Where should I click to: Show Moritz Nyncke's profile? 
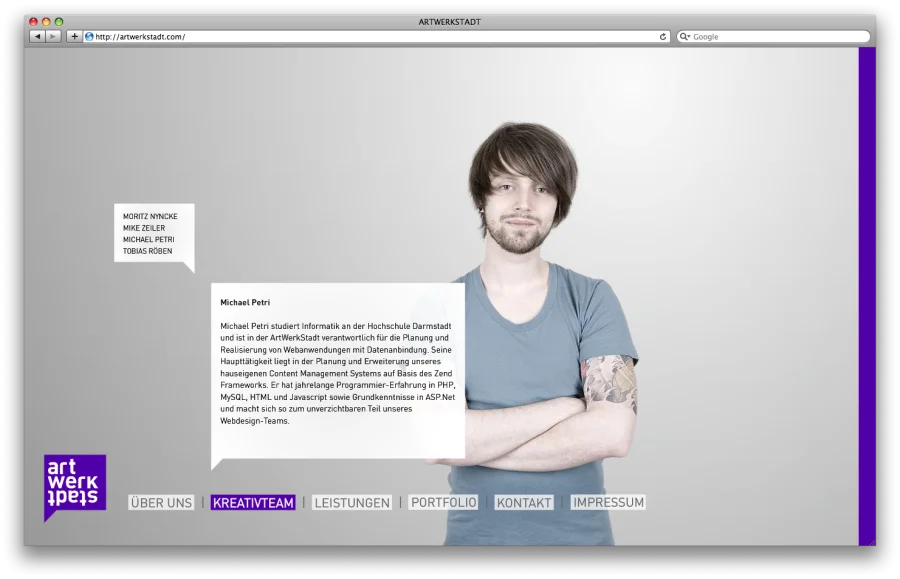[x=150, y=216]
